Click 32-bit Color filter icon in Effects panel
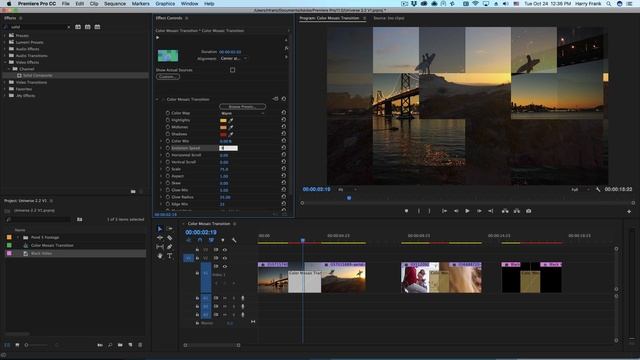The width and height of the screenshot is (640, 360). [x=88, y=27]
